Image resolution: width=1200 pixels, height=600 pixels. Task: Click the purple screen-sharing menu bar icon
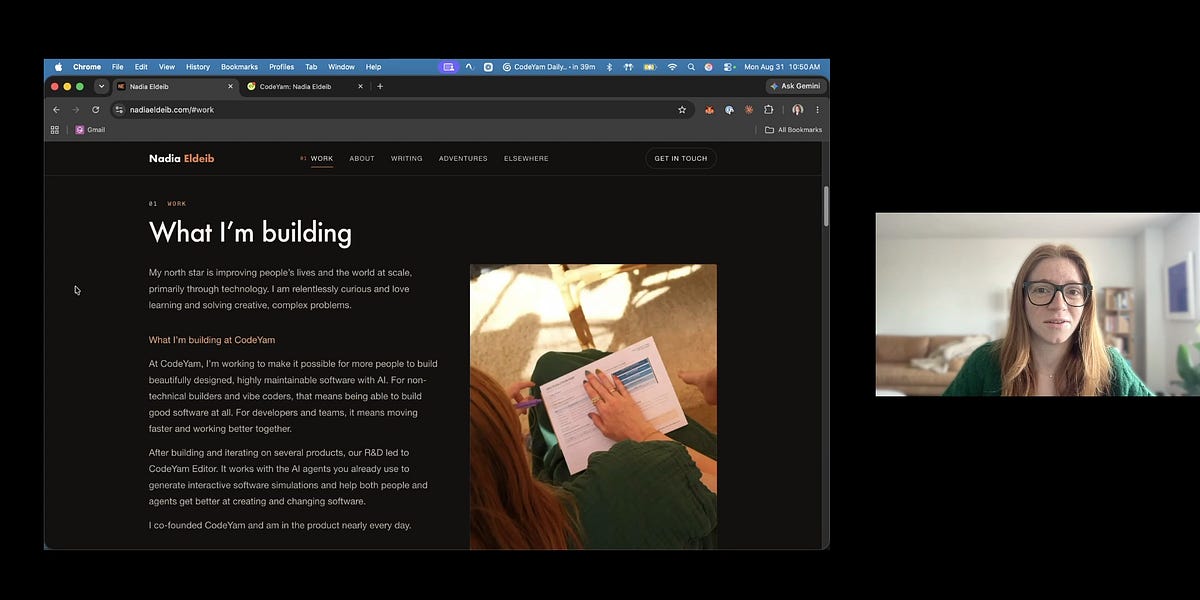click(449, 67)
